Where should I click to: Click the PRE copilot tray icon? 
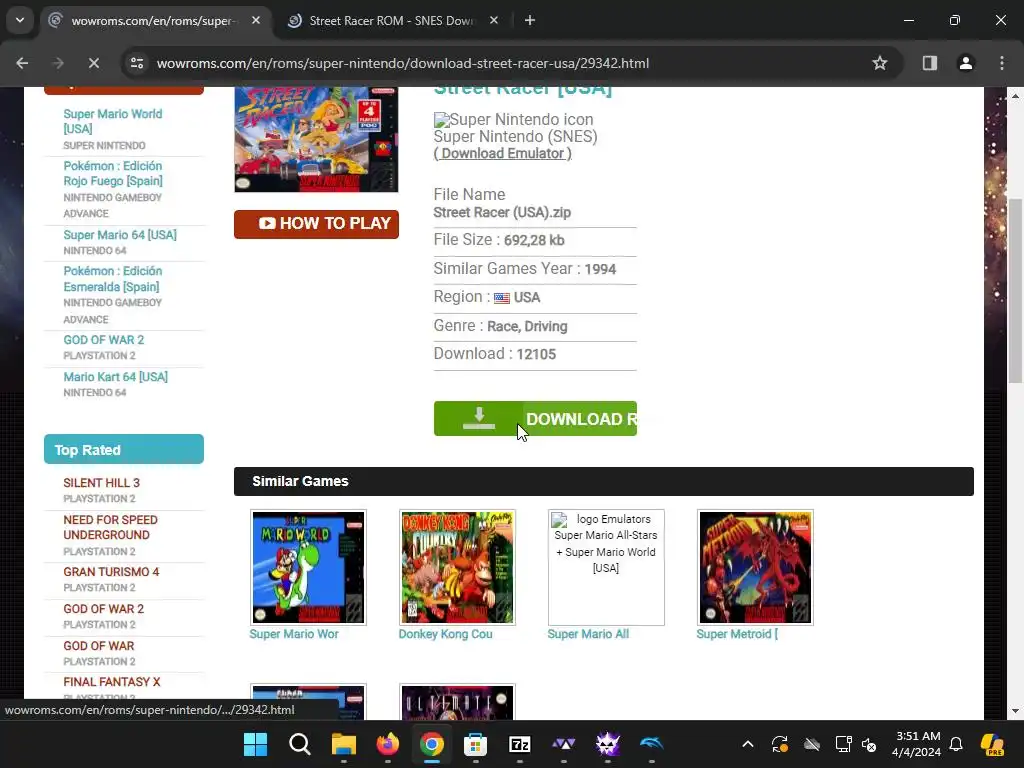[x=992, y=744]
